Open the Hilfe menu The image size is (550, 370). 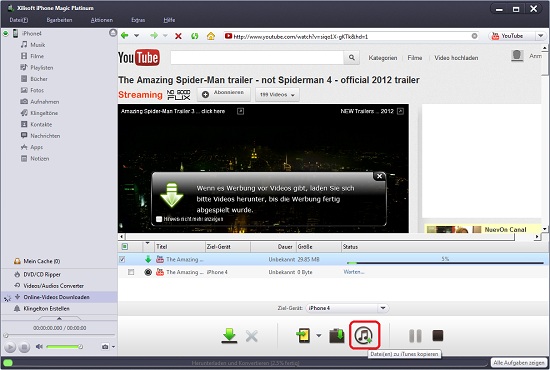pos(169,20)
